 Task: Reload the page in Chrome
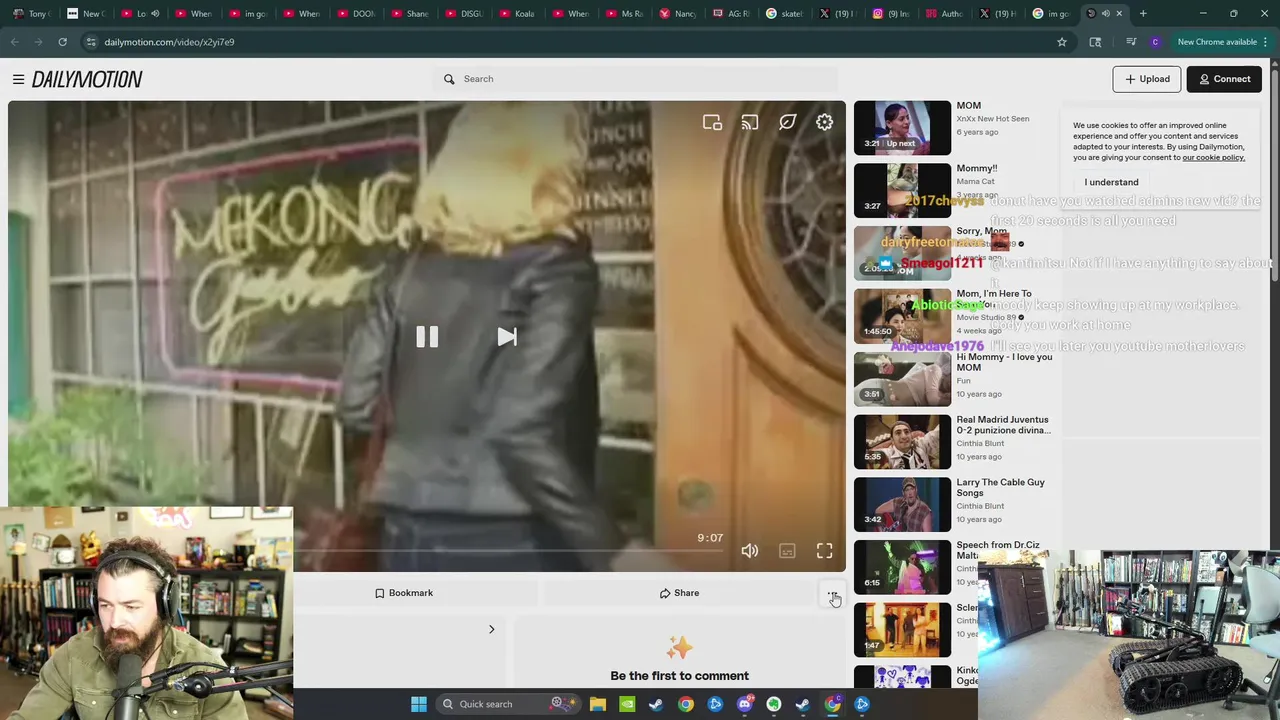point(62,42)
